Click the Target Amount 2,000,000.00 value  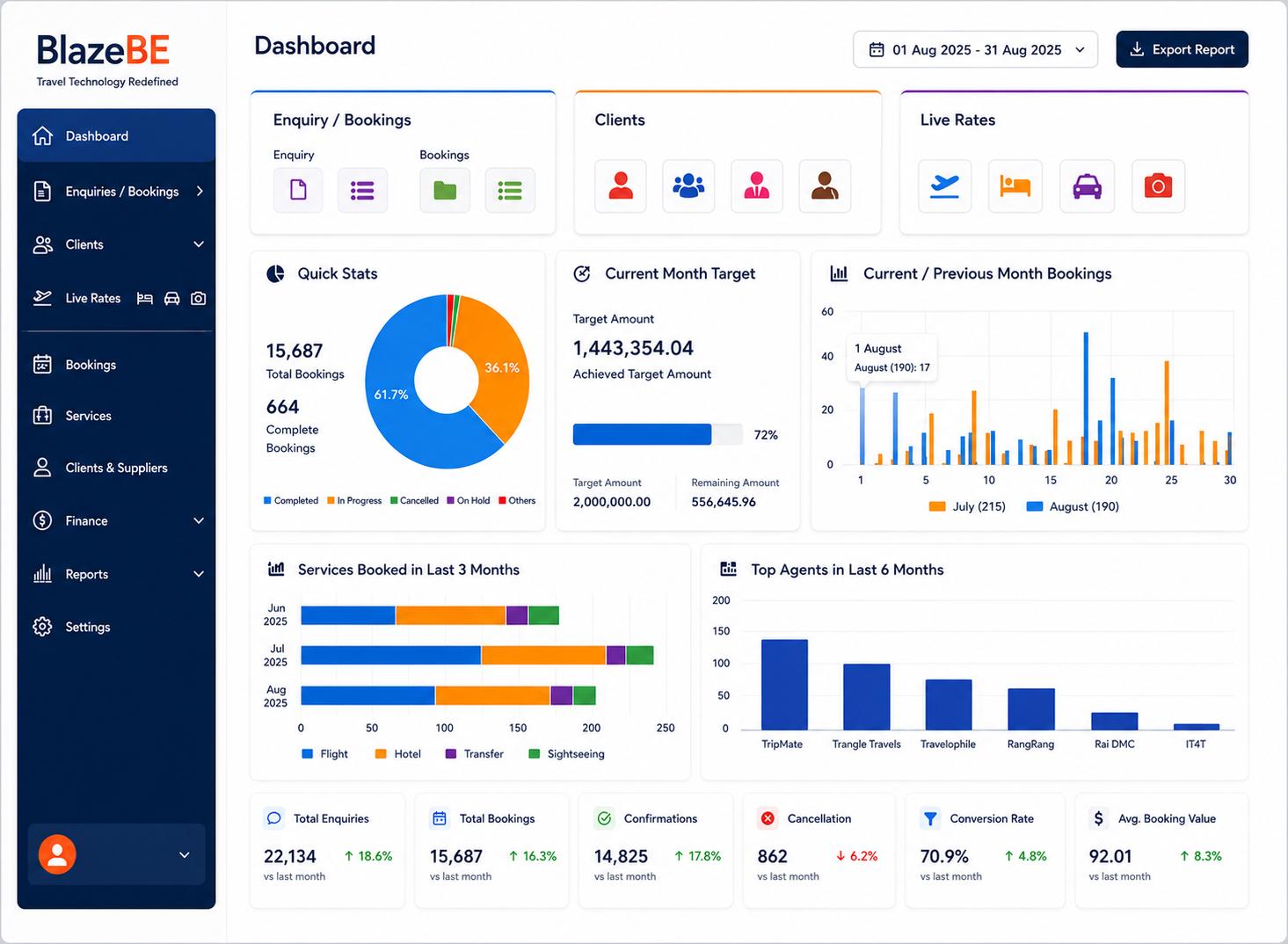click(612, 502)
